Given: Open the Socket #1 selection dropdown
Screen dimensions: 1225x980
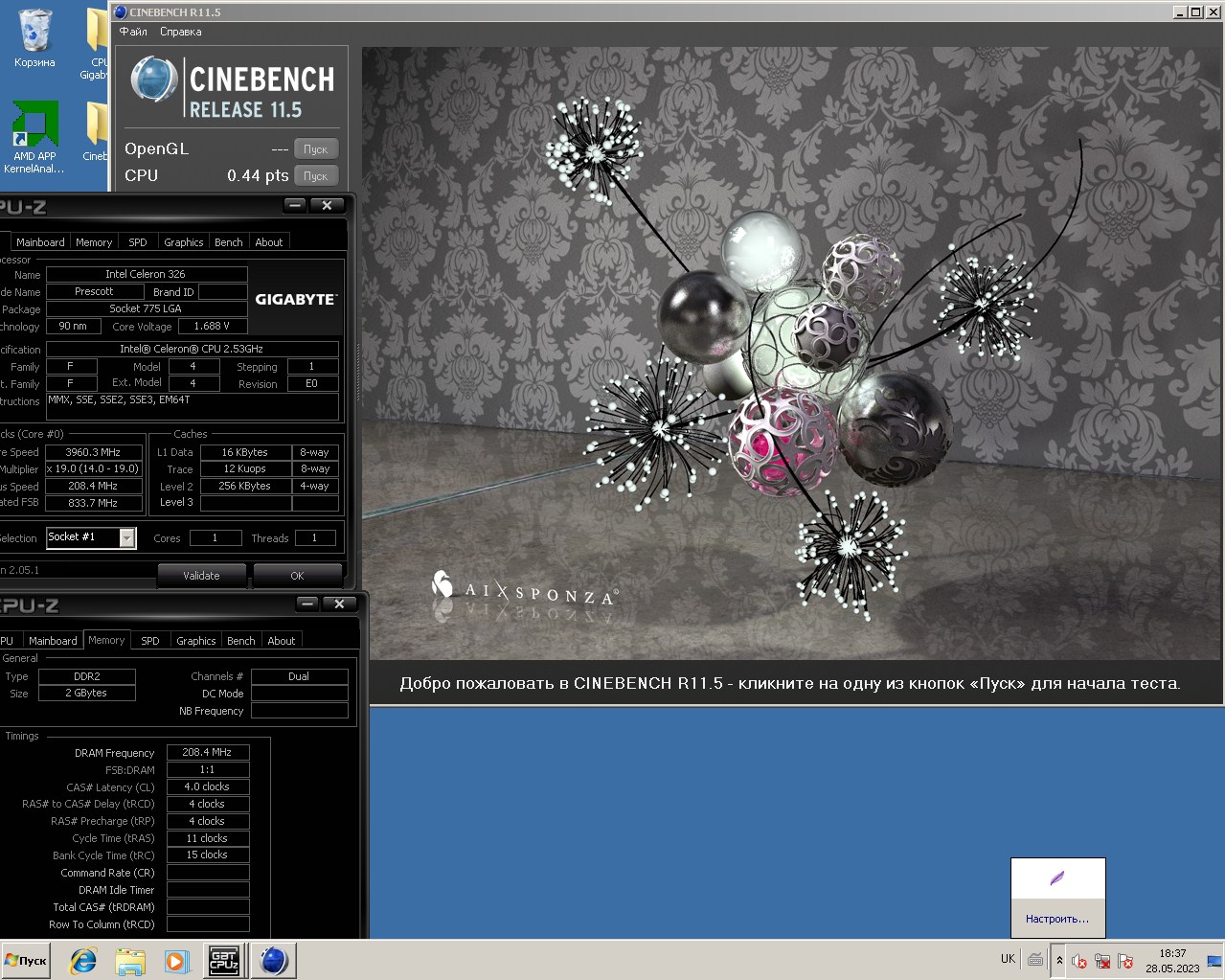Looking at the screenshot, I should click(126, 538).
